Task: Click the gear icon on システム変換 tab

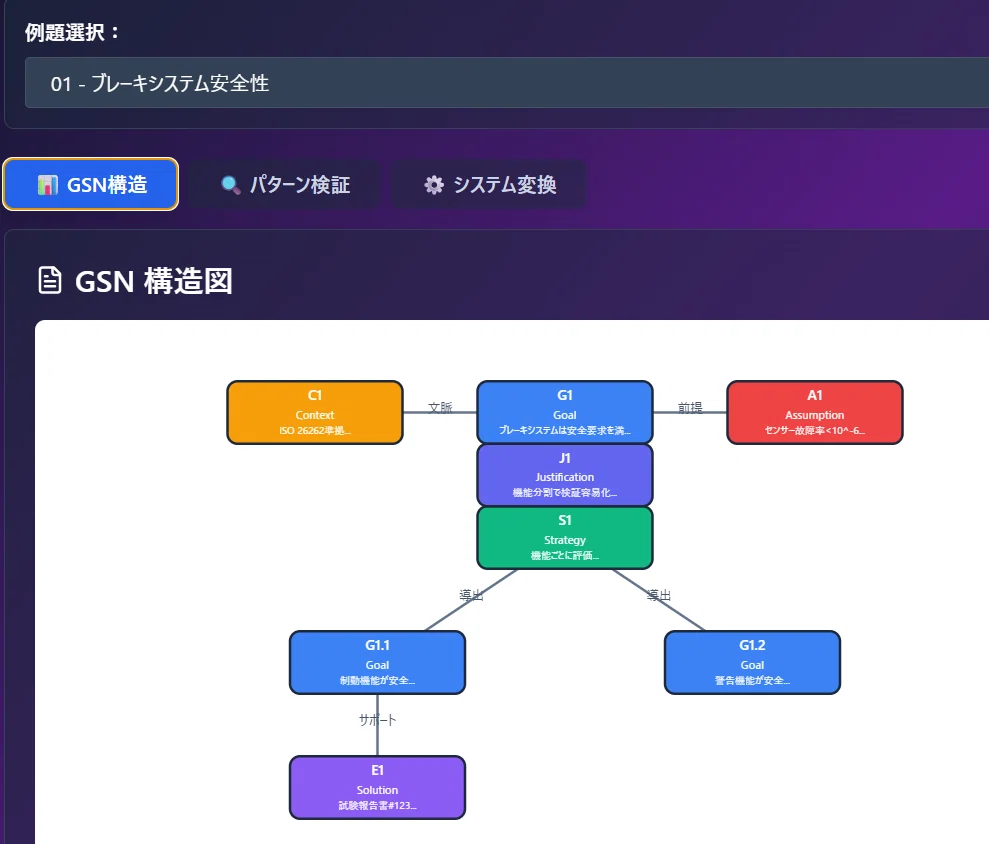Action: click(433, 185)
